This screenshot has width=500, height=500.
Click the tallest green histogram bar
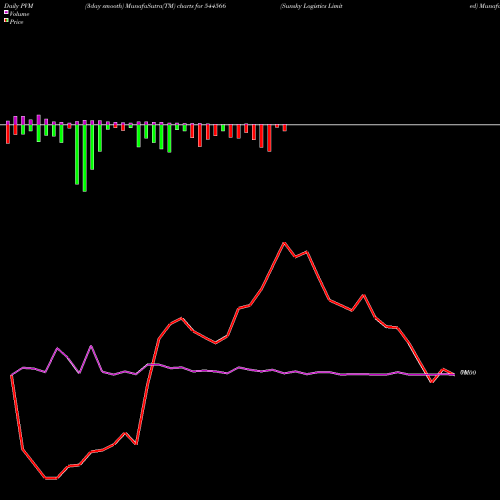point(85,158)
